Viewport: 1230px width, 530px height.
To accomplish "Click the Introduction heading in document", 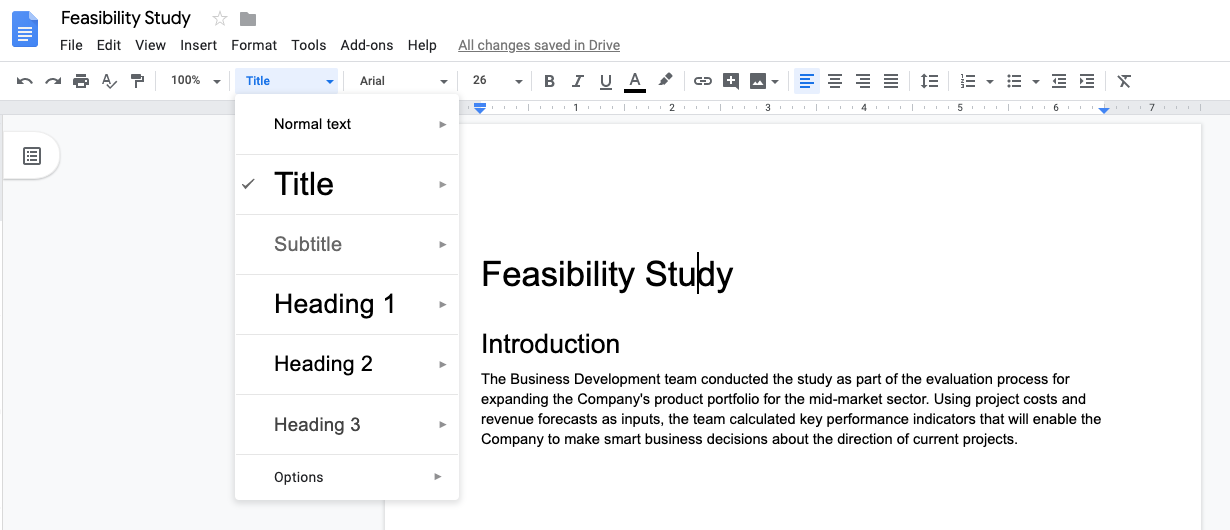I will tap(550, 344).
